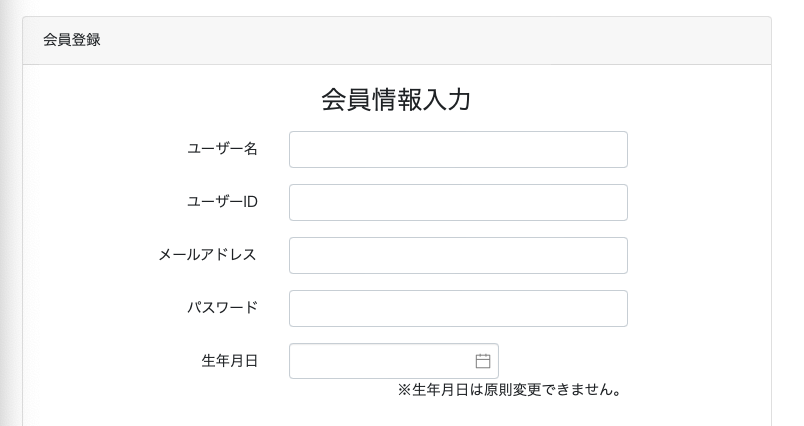Viewport: 804px width, 426px height.
Task: Focus the ユーザーID text box
Action: tap(458, 202)
